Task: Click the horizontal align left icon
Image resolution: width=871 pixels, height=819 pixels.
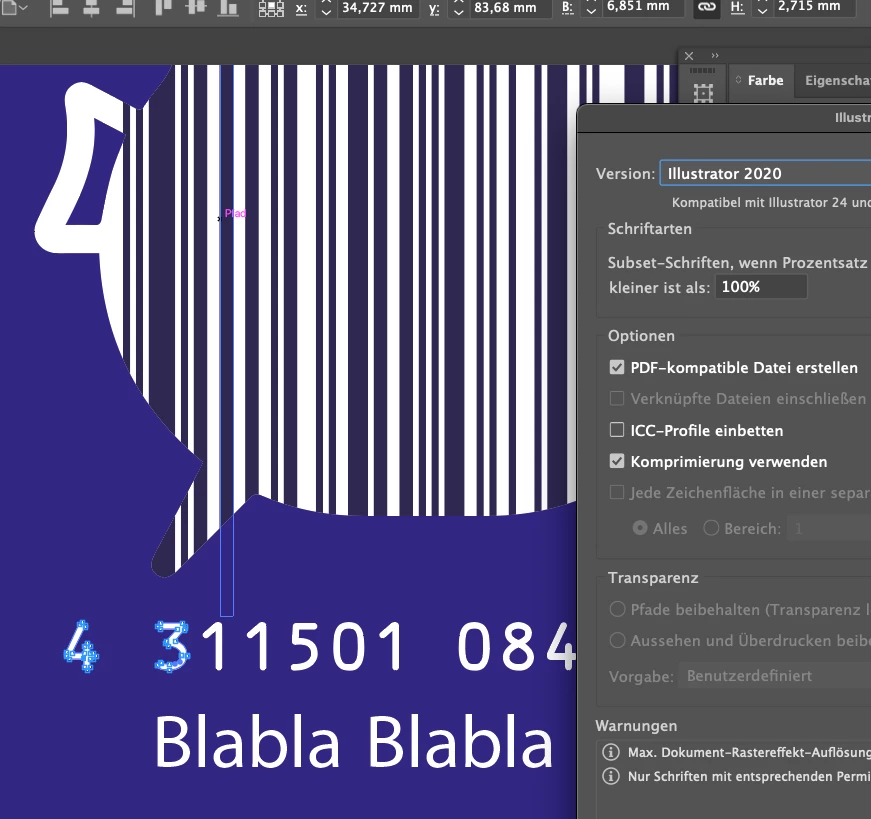Action: click(59, 7)
